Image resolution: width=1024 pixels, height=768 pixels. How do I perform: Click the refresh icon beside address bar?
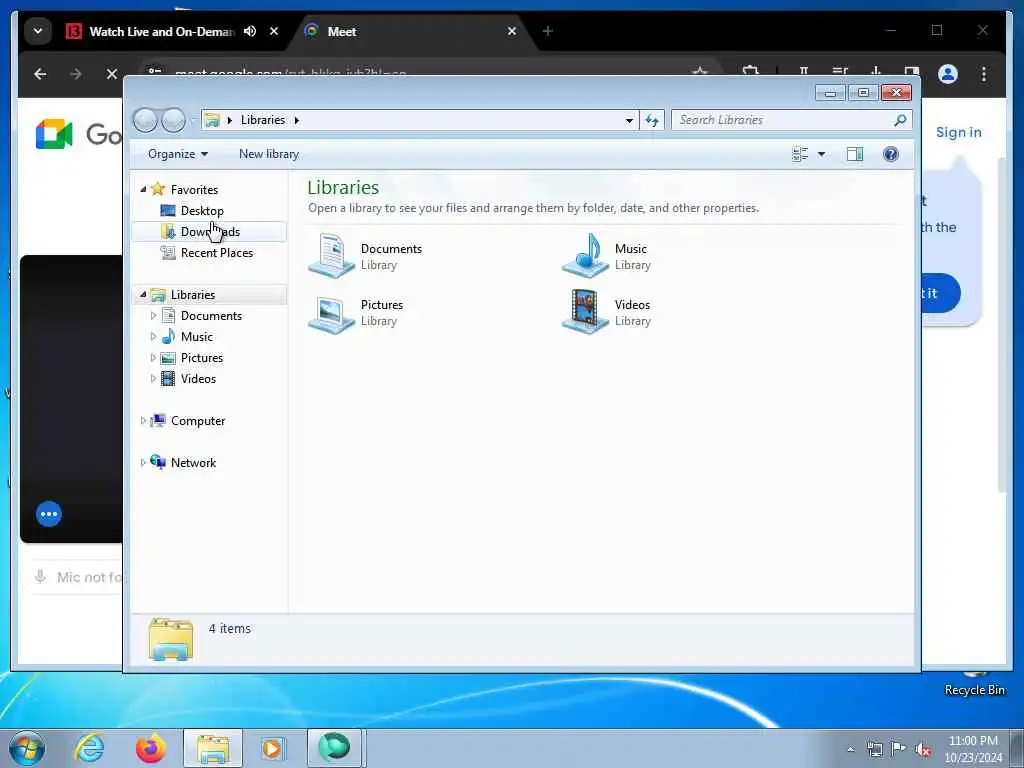point(652,120)
